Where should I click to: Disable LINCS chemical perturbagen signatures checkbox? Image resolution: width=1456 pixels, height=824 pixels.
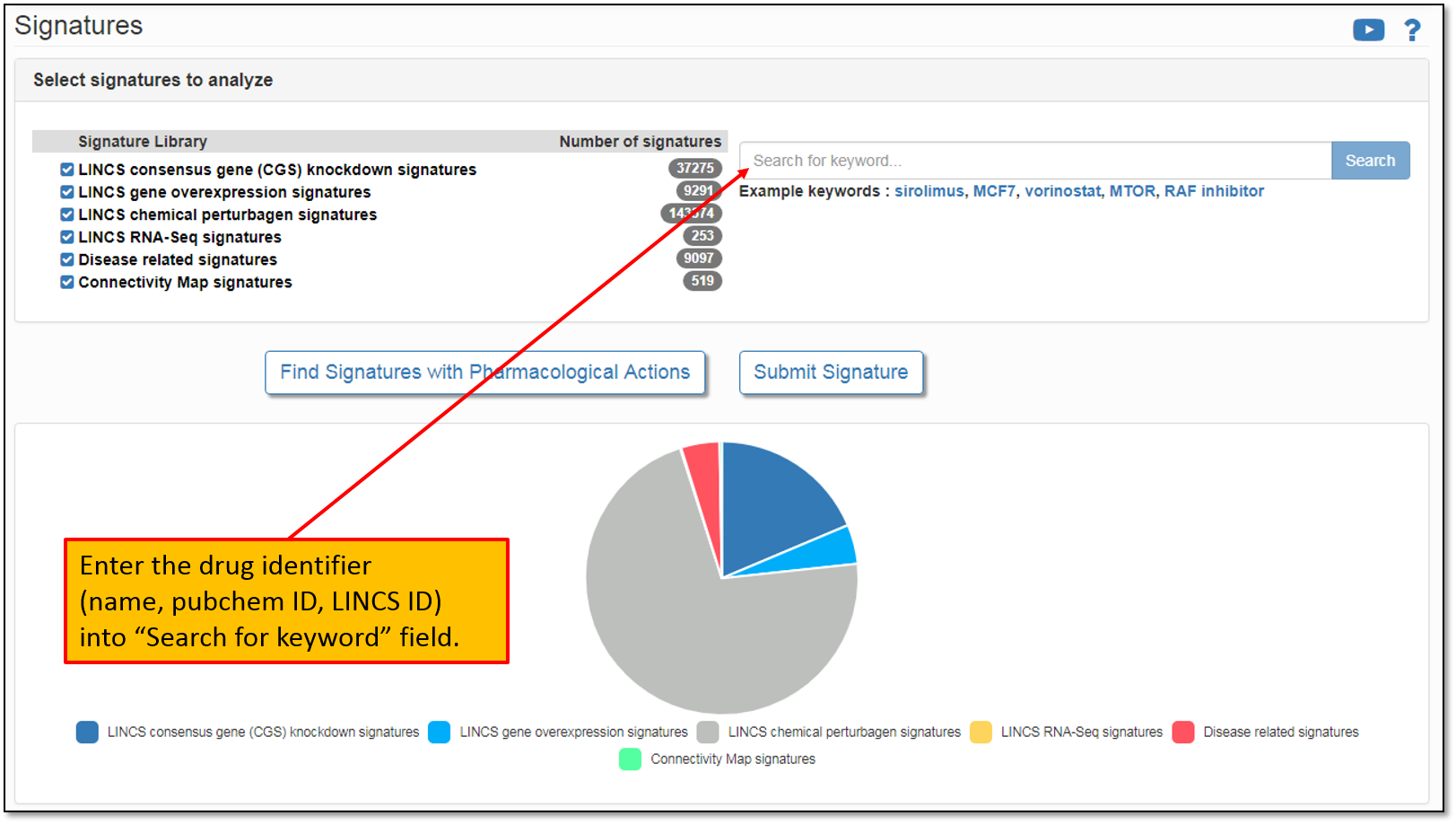(67, 215)
